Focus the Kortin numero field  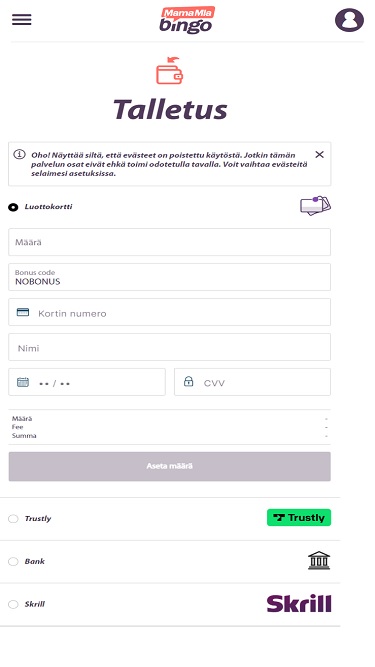[x=169, y=312]
